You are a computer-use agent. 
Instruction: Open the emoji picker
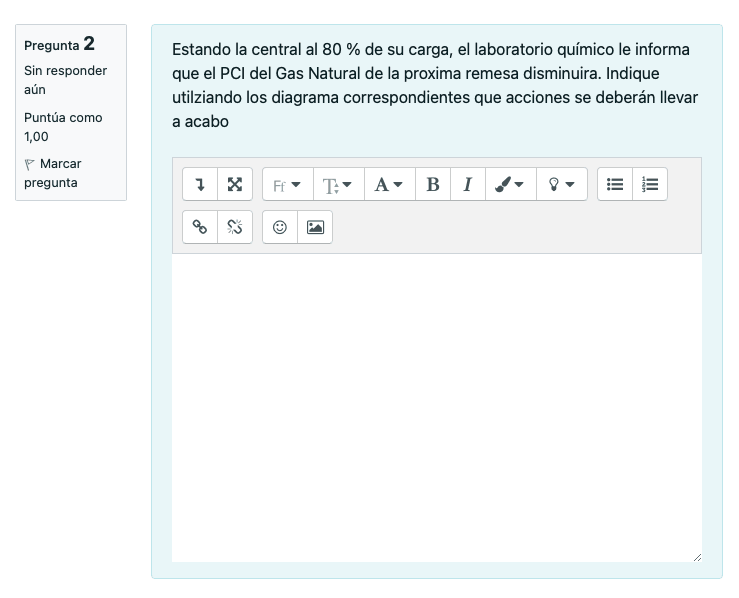280,227
